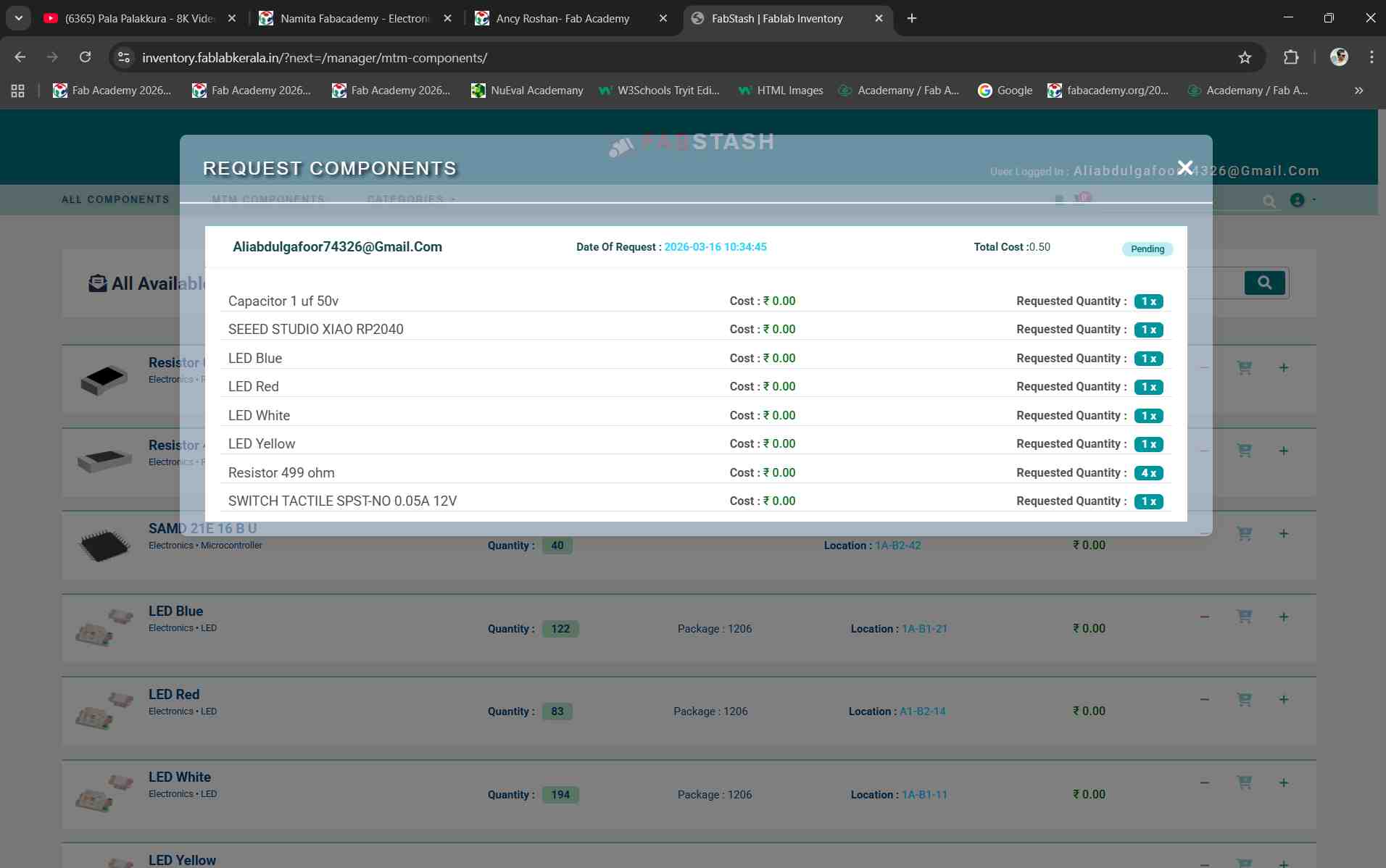
Task: Expand the tab search dropdown
Action: pos(19,18)
